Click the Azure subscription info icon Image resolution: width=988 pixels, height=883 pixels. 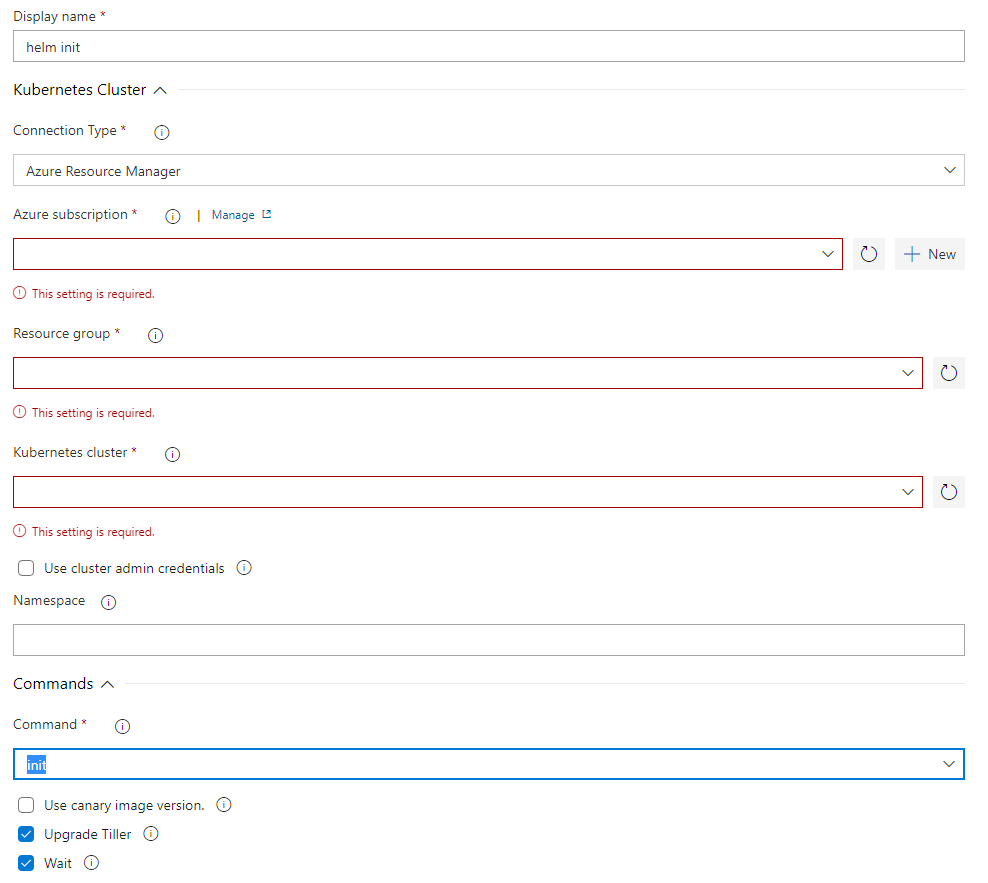tap(172, 215)
